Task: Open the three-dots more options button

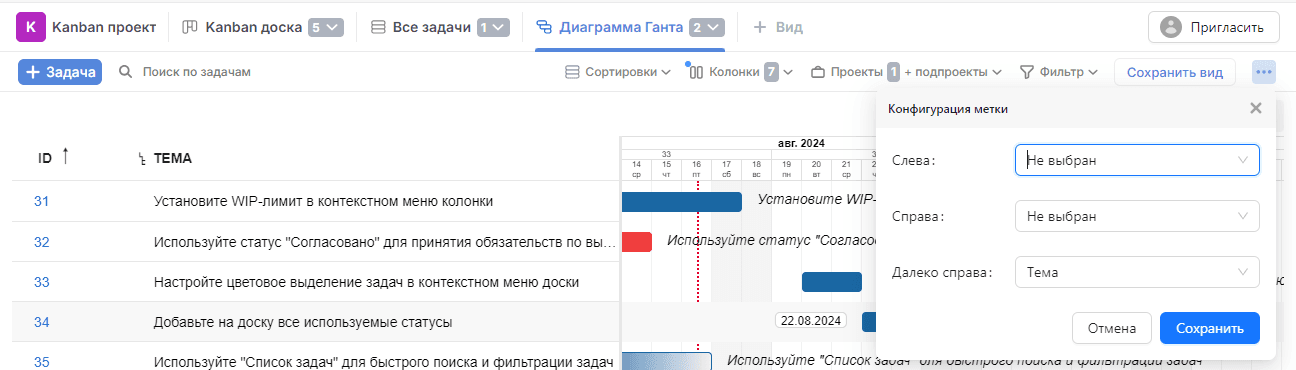Action: 1264,72
